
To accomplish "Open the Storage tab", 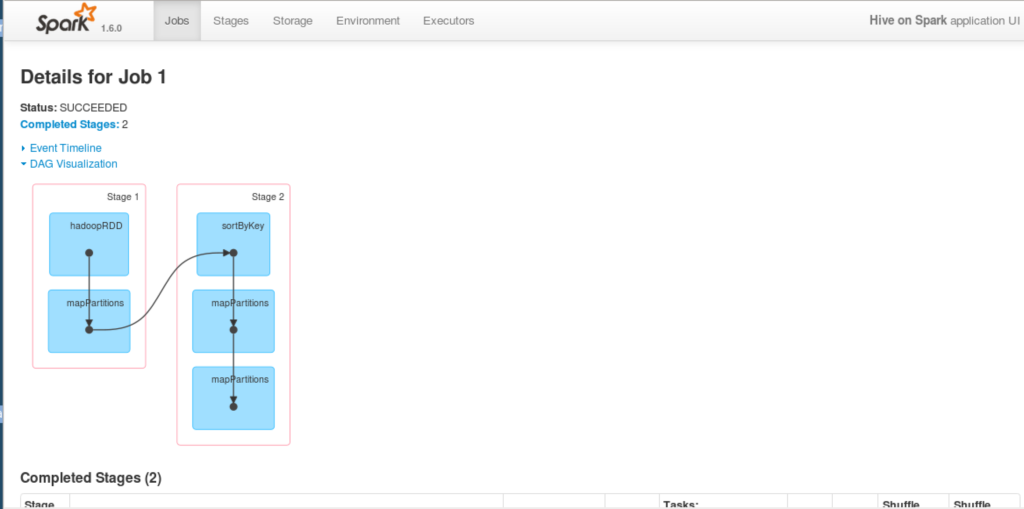I will pyautogui.click(x=293, y=20).
